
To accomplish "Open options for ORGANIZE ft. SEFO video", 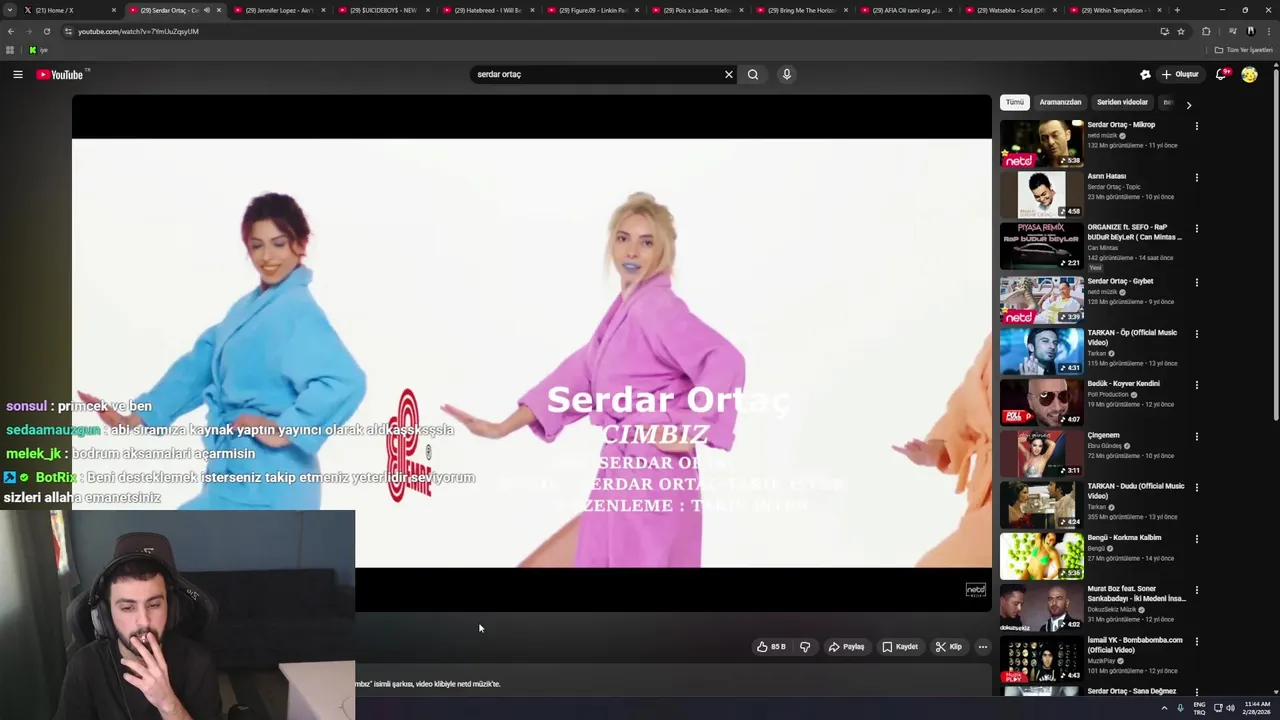I will point(1196,229).
